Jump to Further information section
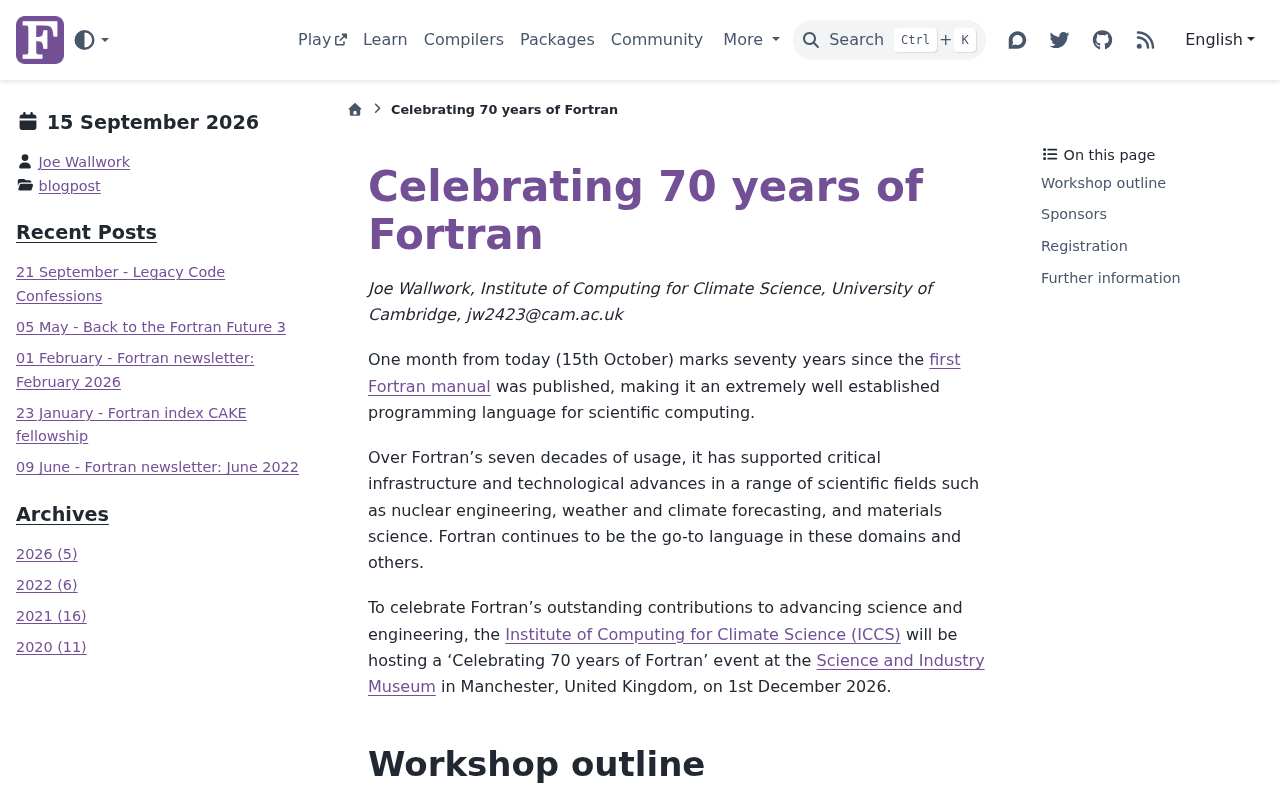This screenshot has width=1280, height=800. [1110, 278]
